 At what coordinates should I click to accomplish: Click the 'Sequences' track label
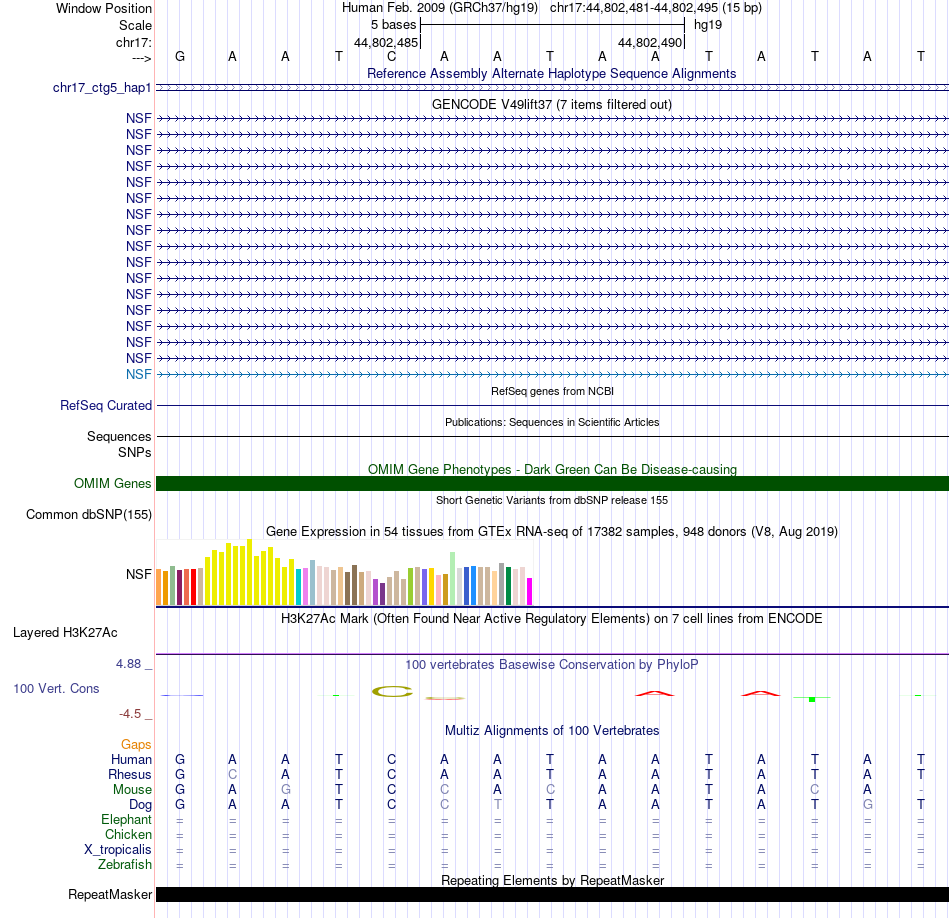point(119,436)
